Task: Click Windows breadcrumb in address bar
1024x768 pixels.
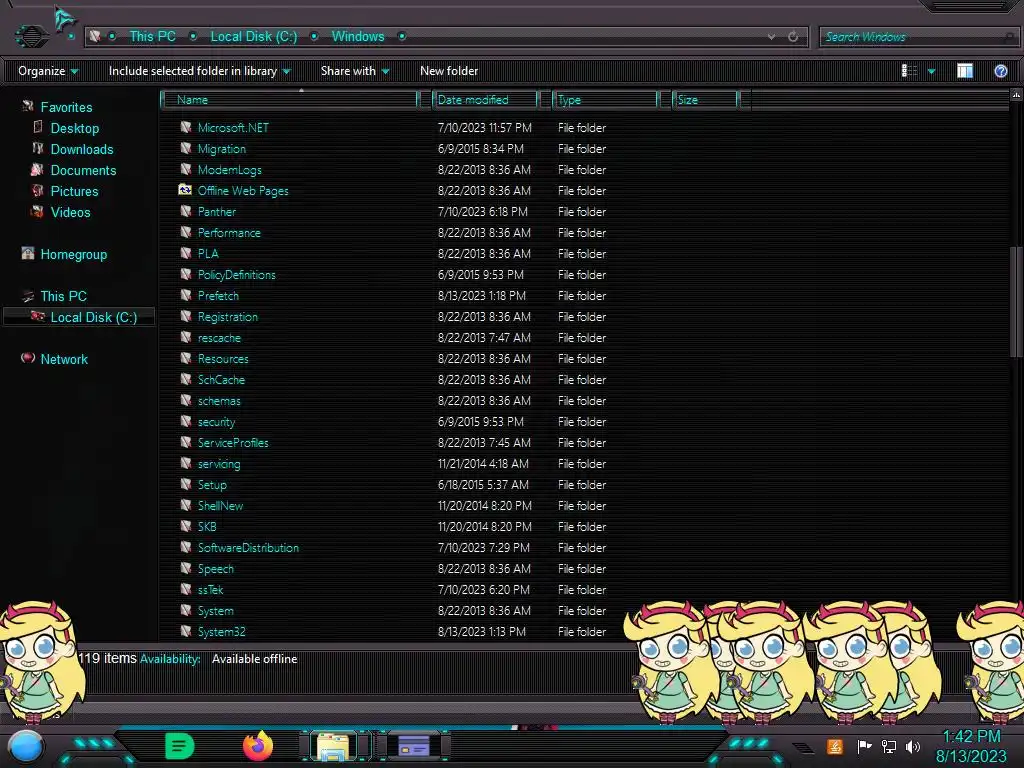Action: (x=358, y=37)
